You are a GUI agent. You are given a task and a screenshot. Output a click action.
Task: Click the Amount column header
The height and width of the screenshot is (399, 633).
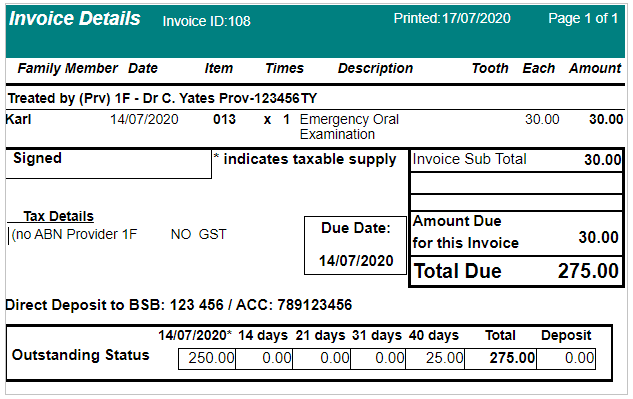pyautogui.click(x=595, y=68)
